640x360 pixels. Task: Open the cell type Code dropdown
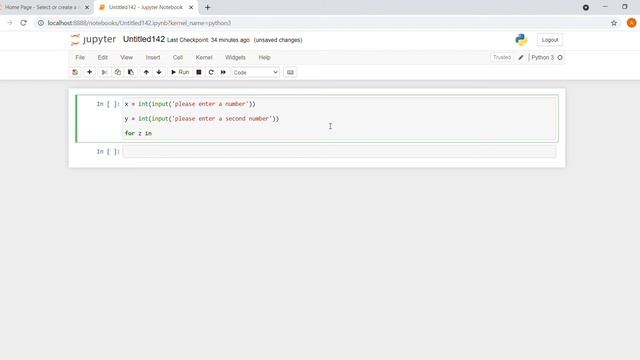(255, 72)
